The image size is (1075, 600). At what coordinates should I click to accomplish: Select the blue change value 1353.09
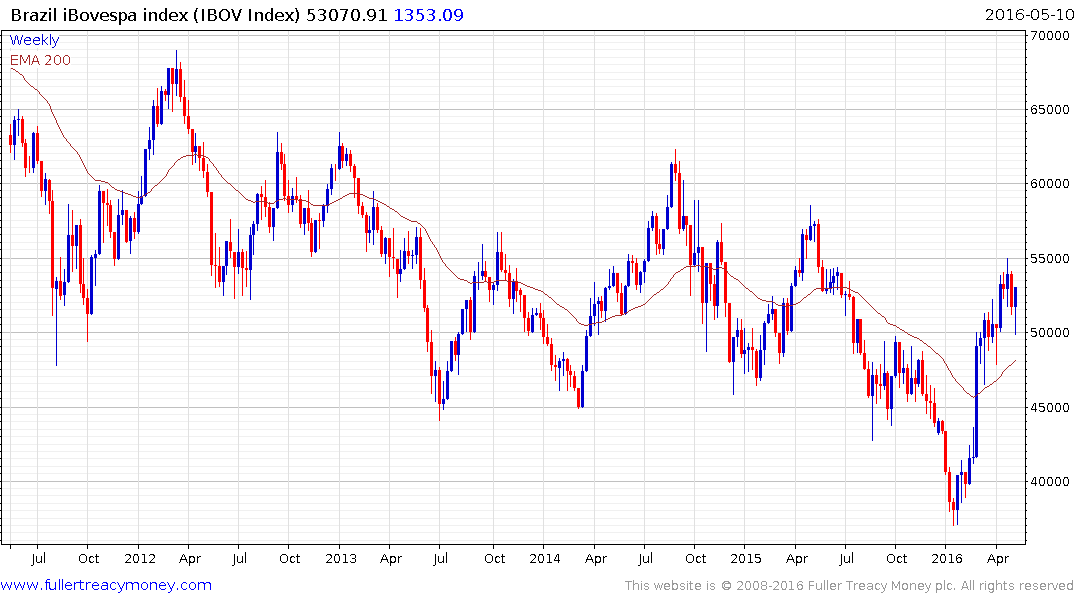[428, 14]
